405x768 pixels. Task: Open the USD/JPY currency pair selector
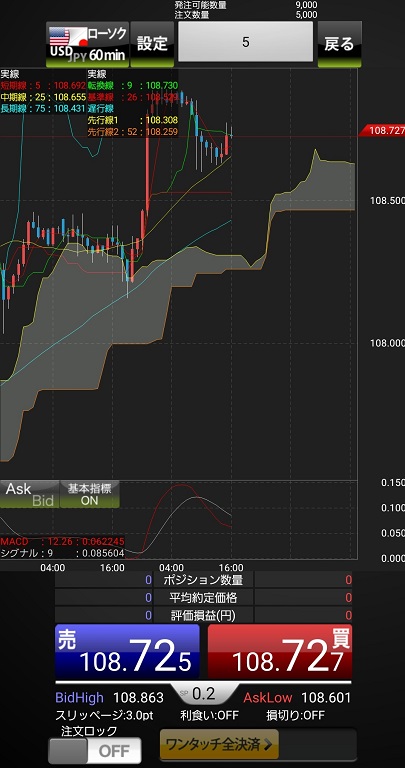[x=66, y=44]
